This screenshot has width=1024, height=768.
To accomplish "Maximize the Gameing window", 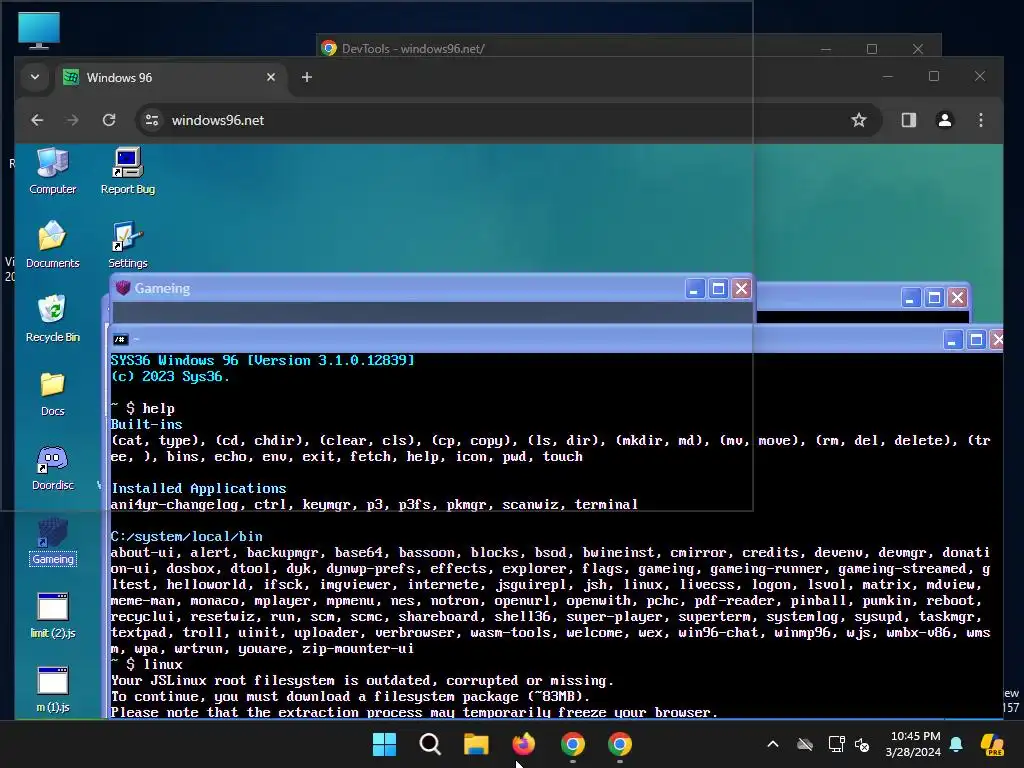I will click(718, 289).
